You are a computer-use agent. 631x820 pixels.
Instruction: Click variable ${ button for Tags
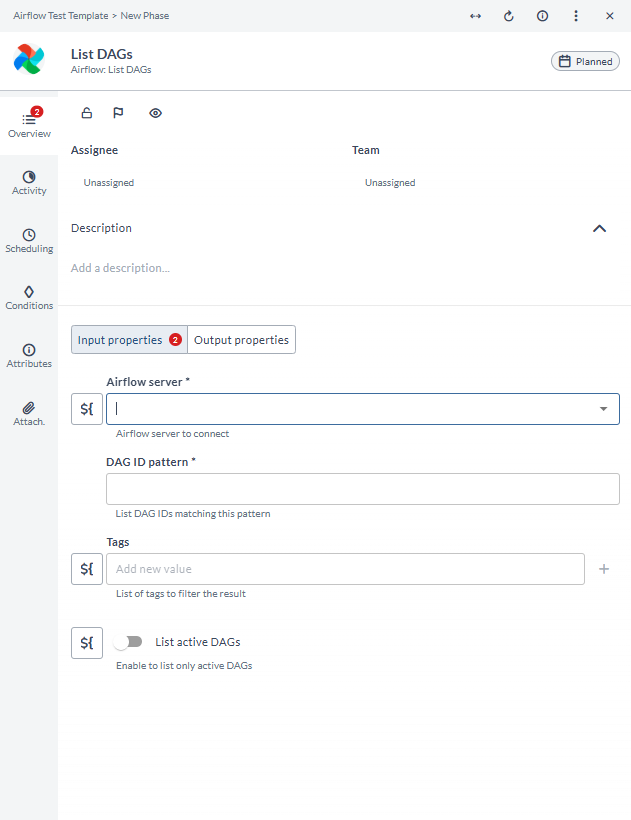pos(87,569)
